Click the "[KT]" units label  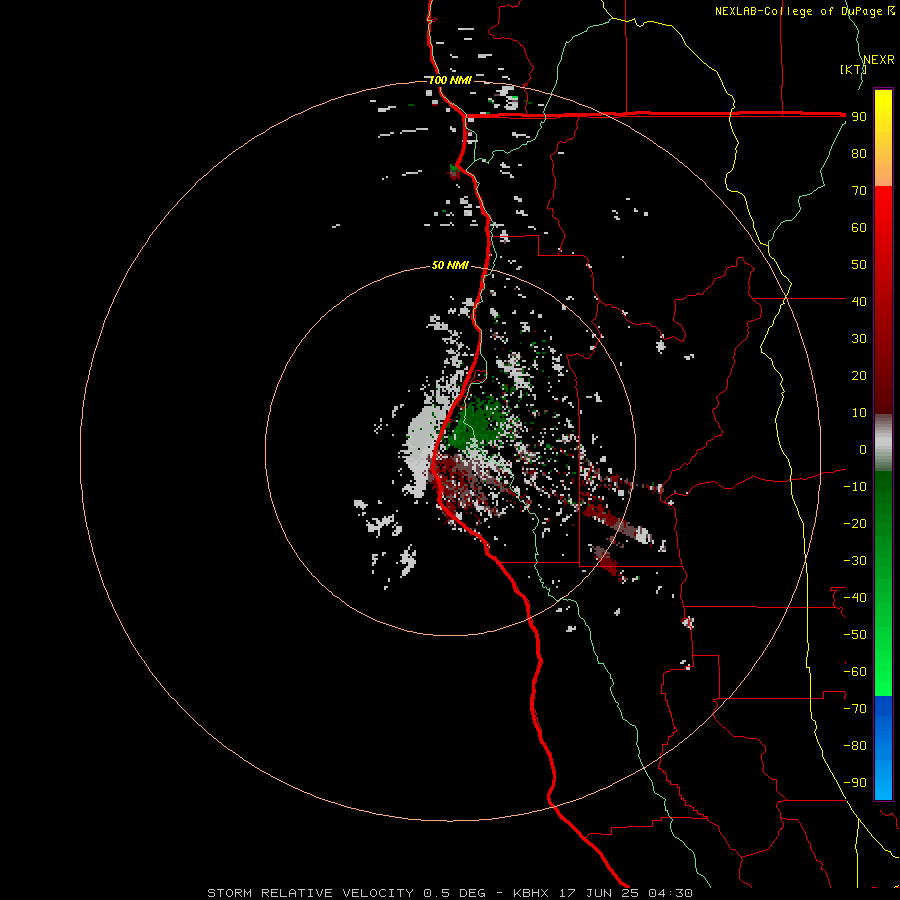pos(853,69)
